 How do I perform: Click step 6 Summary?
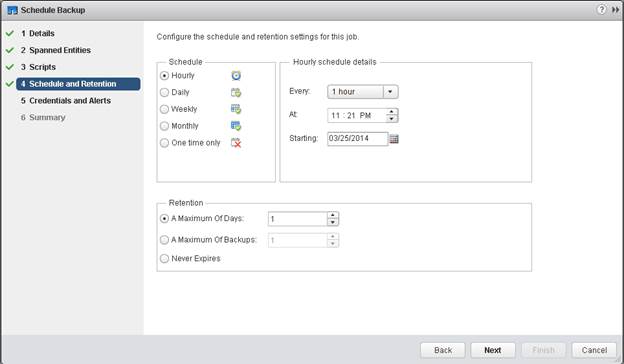coord(43,117)
